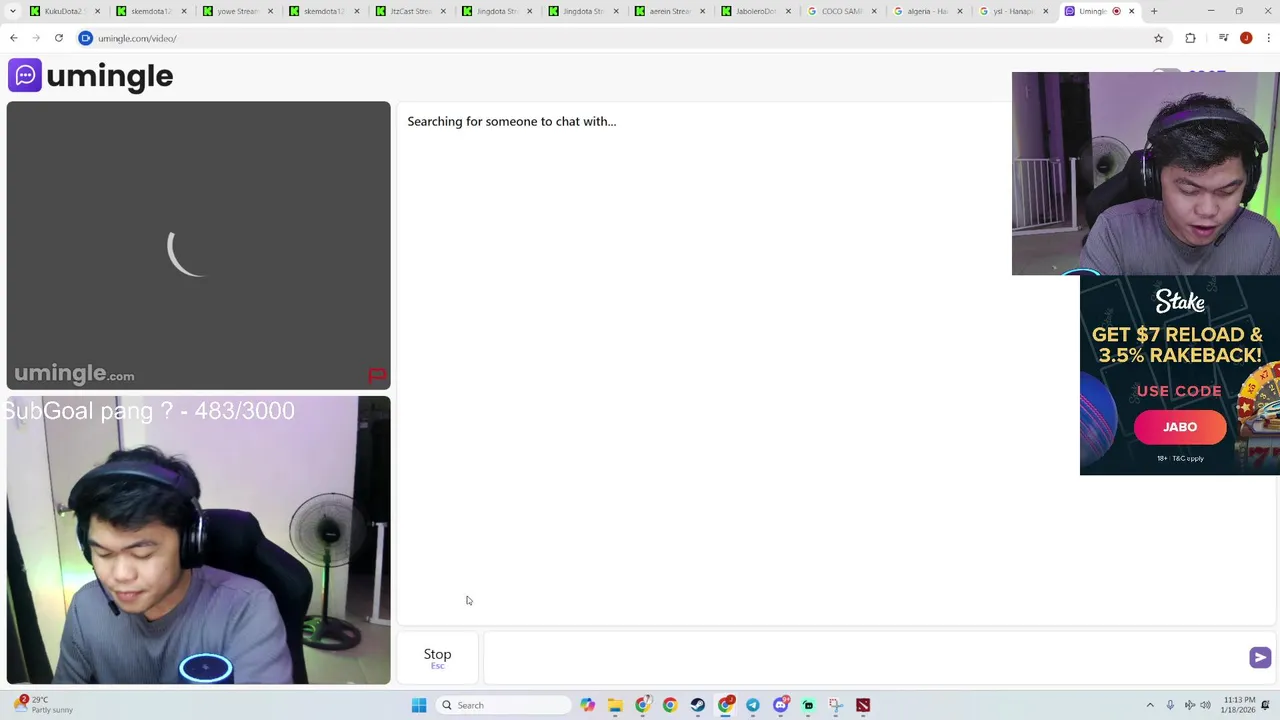Click the 'Searching for someone to chat with...' text

tap(511, 121)
